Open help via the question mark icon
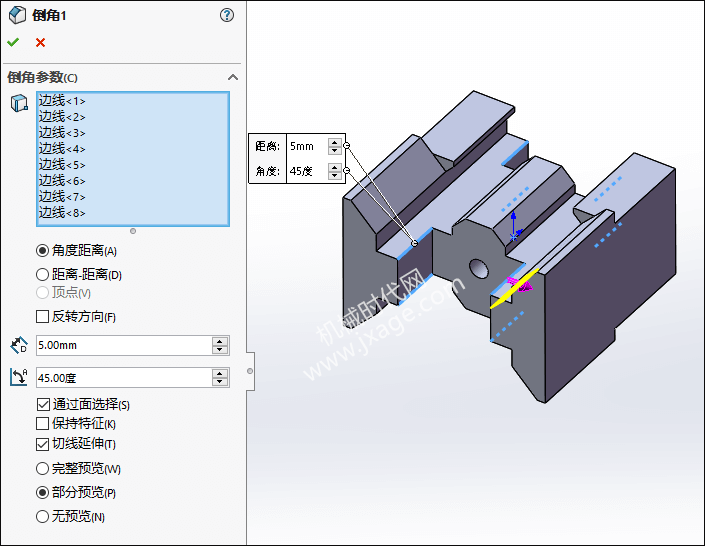Viewport: 705px width, 546px height. pyautogui.click(x=227, y=15)
